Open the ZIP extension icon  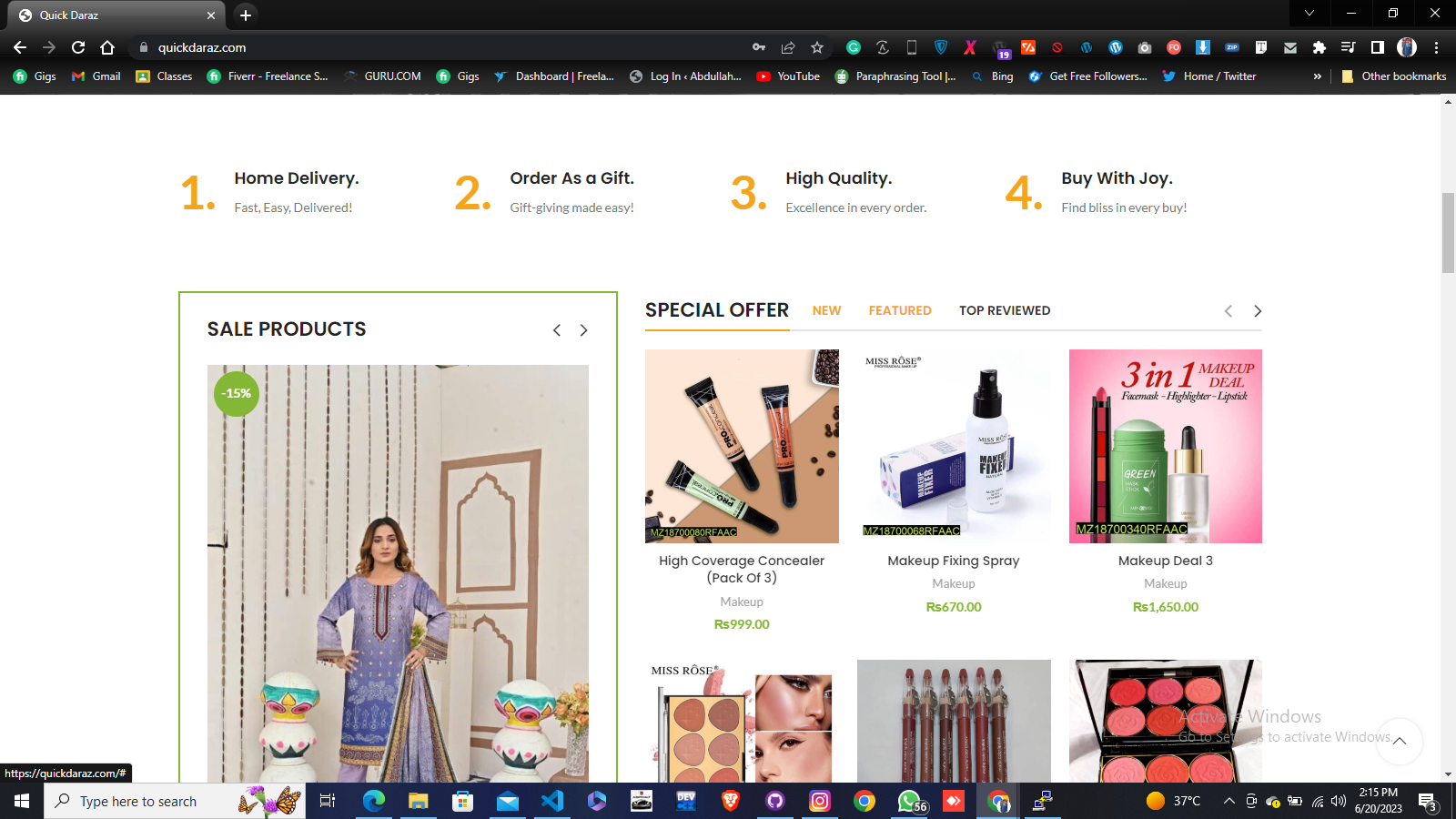(x=1232, y=47)
